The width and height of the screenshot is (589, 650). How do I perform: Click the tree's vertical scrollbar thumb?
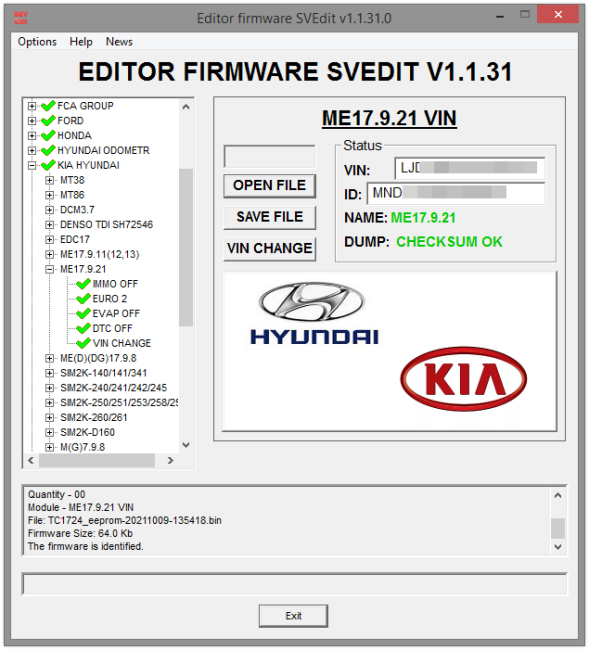click(186, 247)
